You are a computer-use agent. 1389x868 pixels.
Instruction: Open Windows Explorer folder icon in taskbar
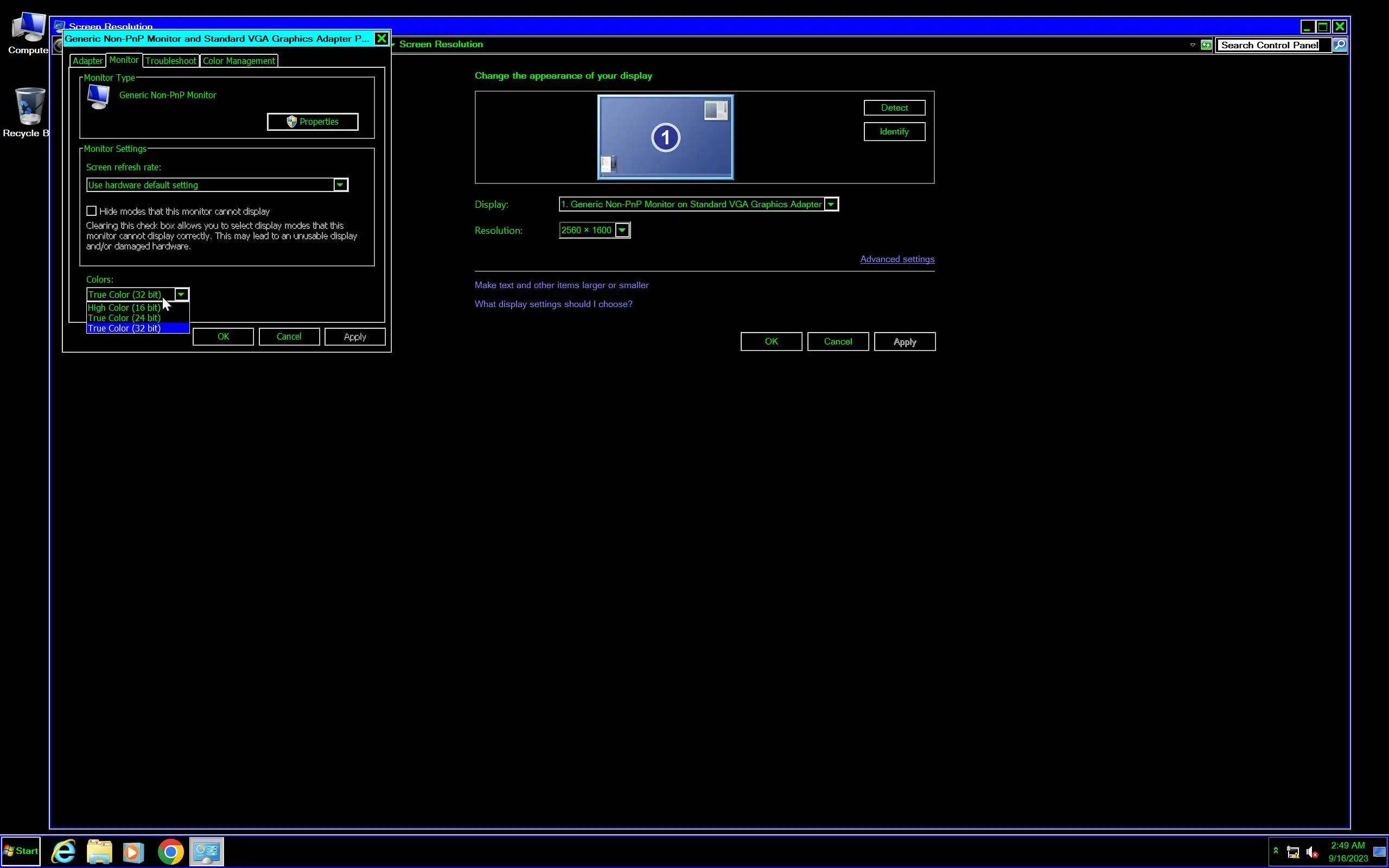click(x=99, y=851)
